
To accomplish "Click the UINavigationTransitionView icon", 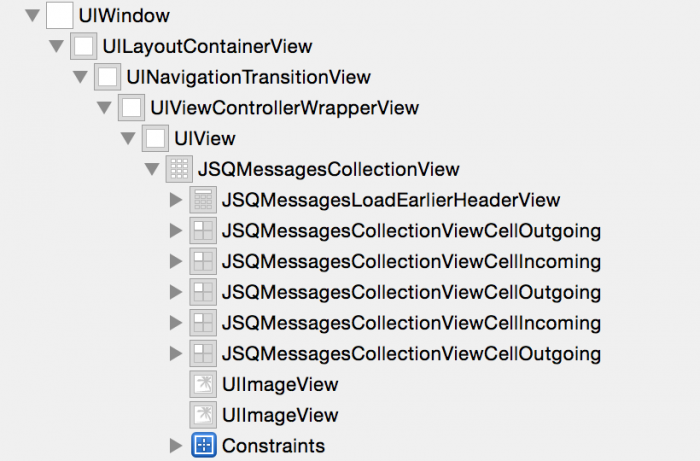I will pyautogui.click(x=108, y=77).
